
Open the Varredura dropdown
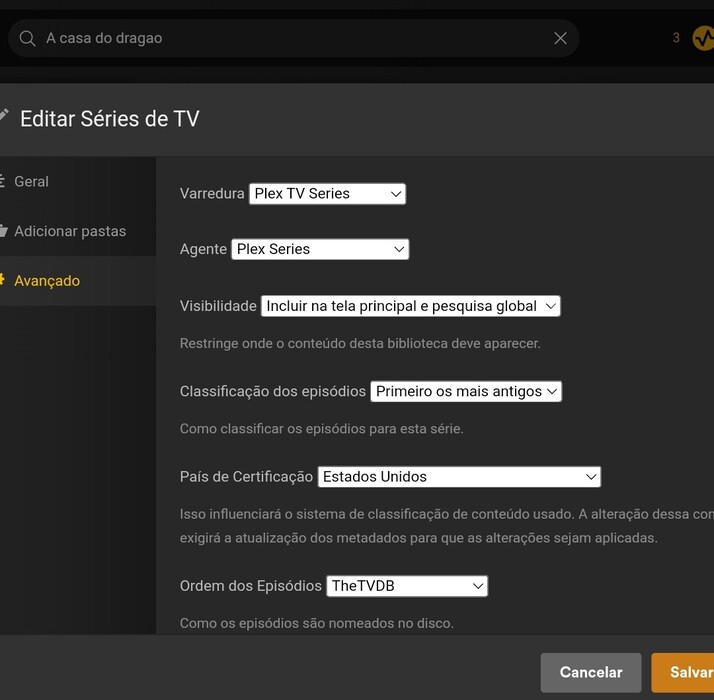tap(327, 194)
